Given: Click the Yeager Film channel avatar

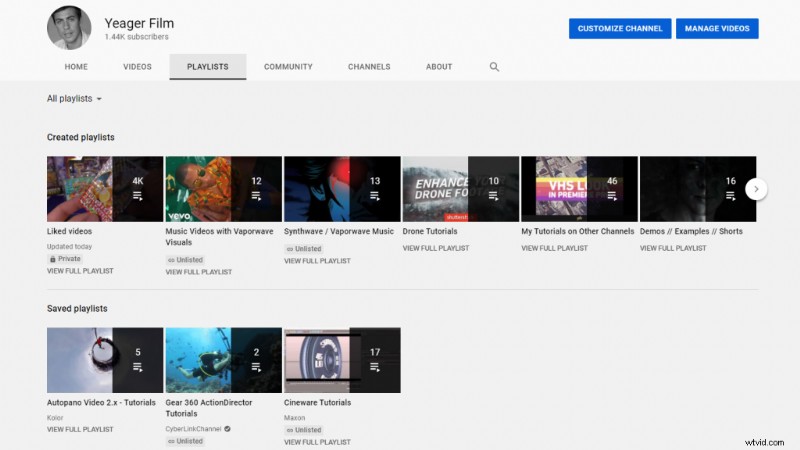Looking at the screenshot, I should [69, 28].
